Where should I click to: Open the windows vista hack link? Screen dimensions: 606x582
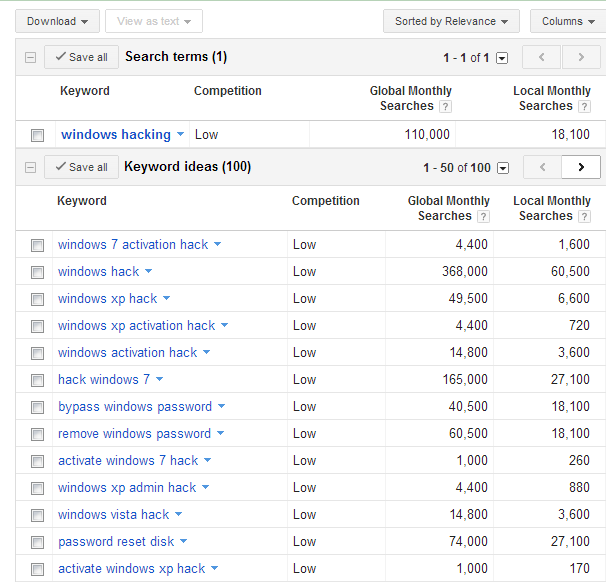114,514
